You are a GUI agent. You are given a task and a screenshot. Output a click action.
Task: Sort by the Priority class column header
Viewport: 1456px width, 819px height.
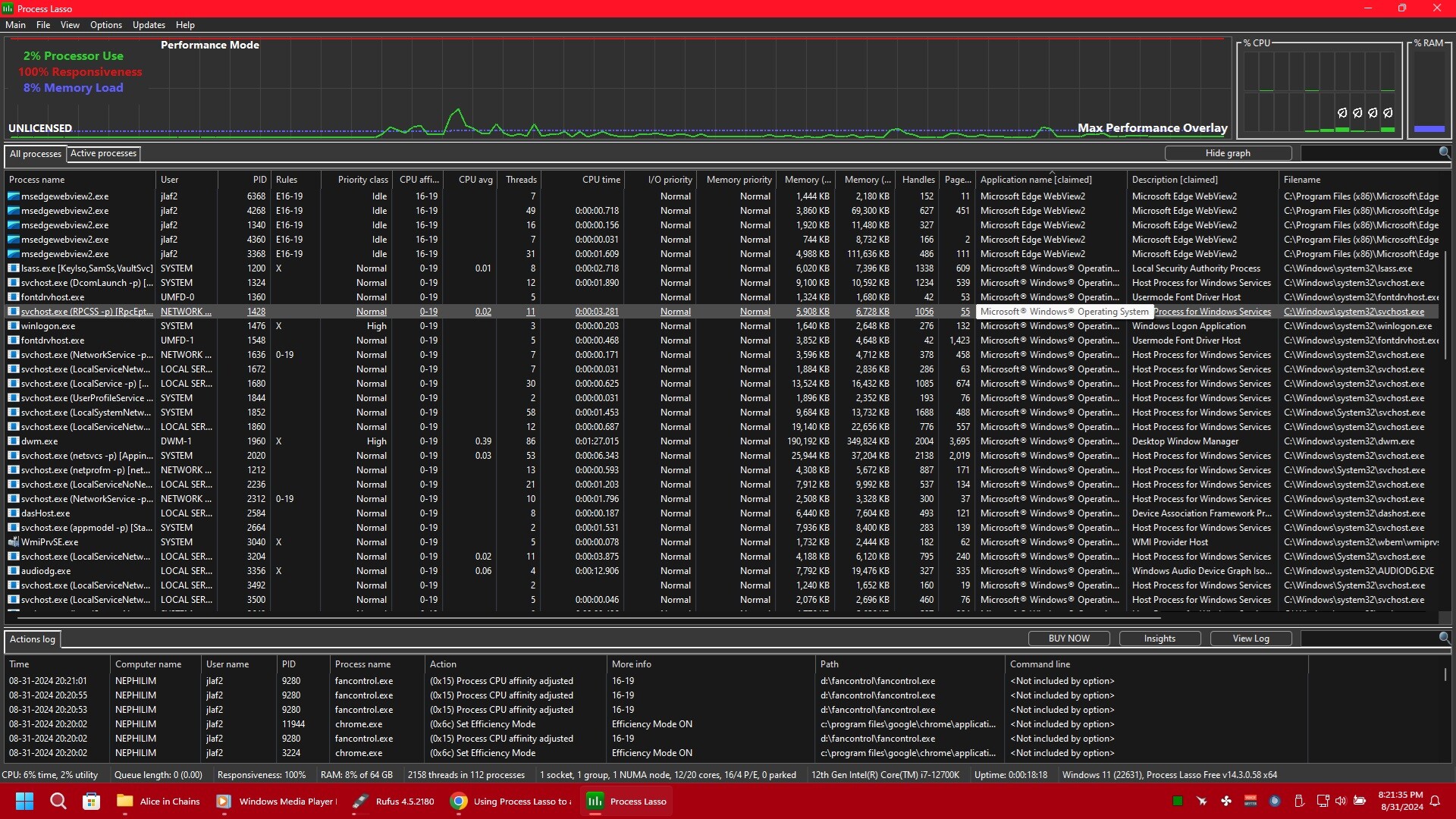click(356, 180)
